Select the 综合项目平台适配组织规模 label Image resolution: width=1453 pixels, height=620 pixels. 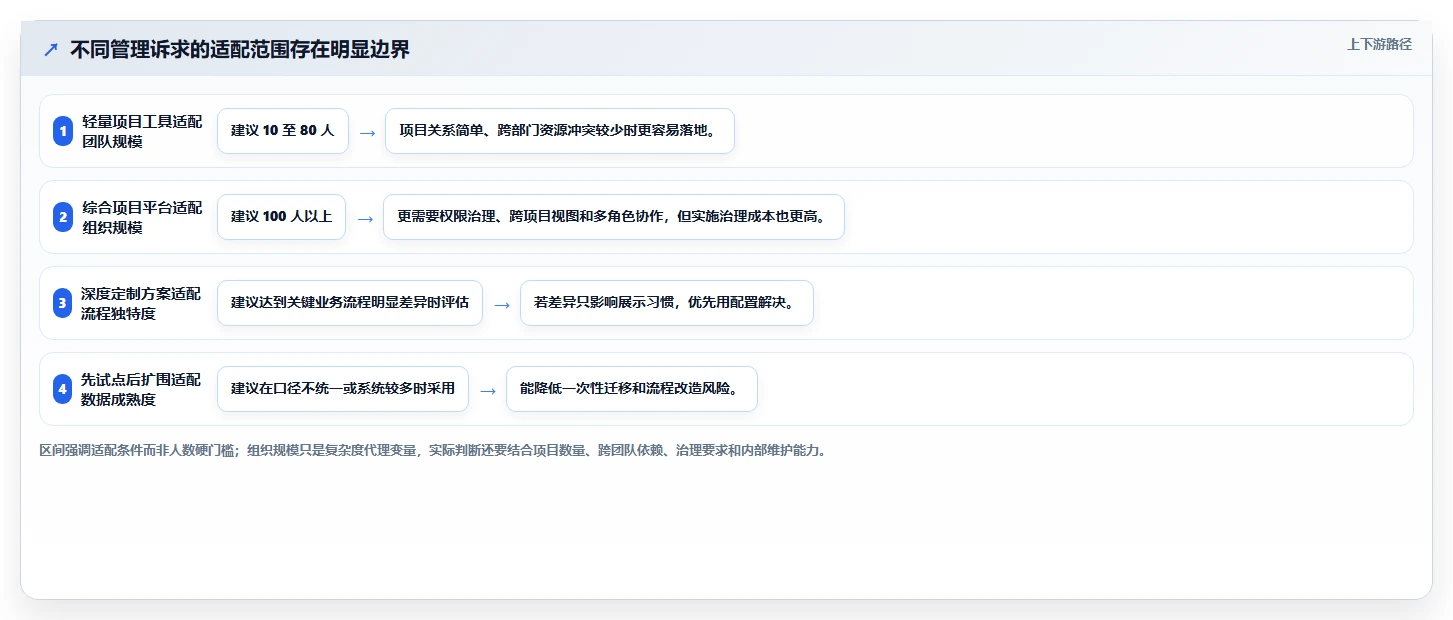pos(142,217)
